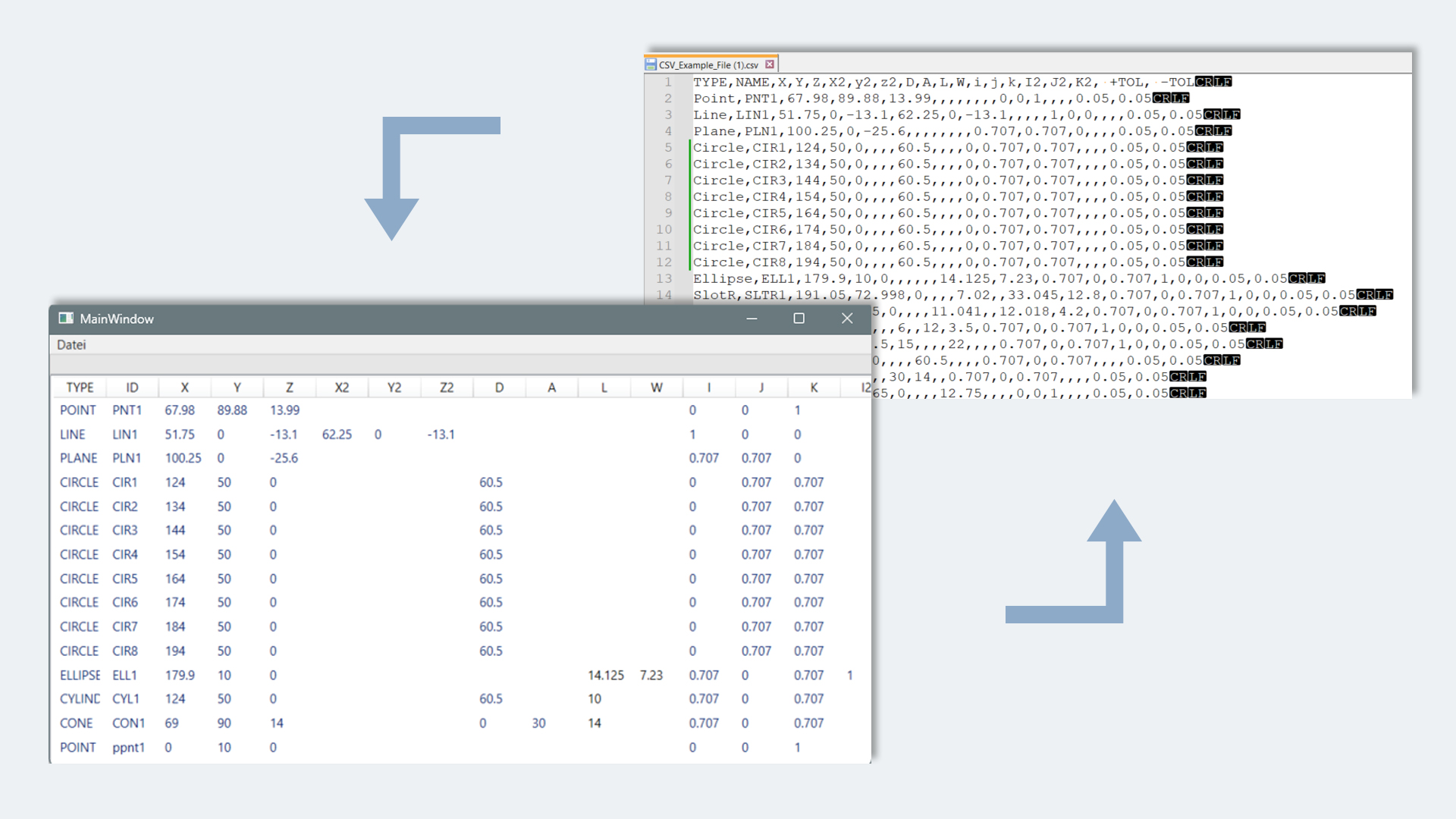1456x819 pixels.
Task: Select the TYPE column header
Action: (x=78, y=388)
